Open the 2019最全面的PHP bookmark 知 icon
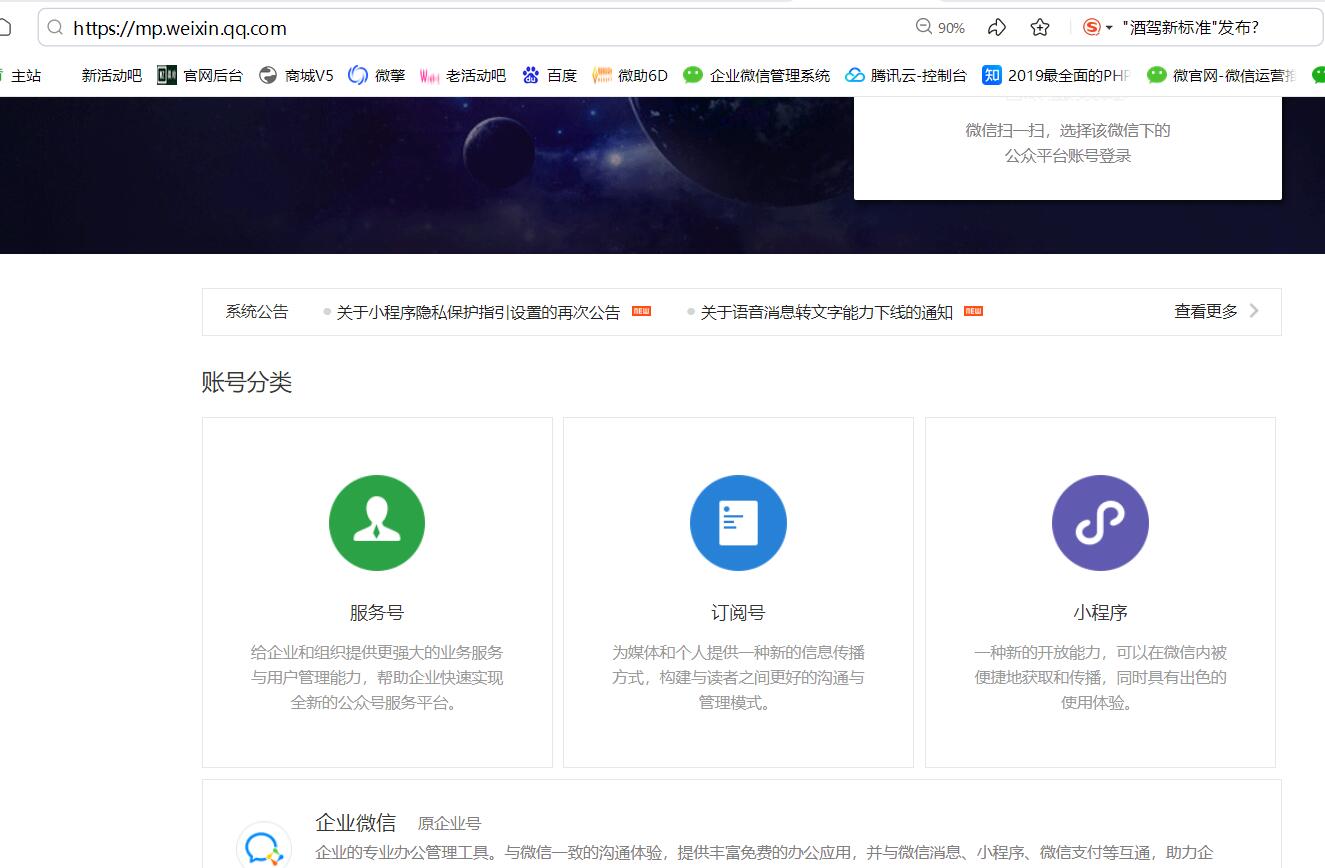The width and height of the screenshot is (1325, 868). click(x=992, y=75)
